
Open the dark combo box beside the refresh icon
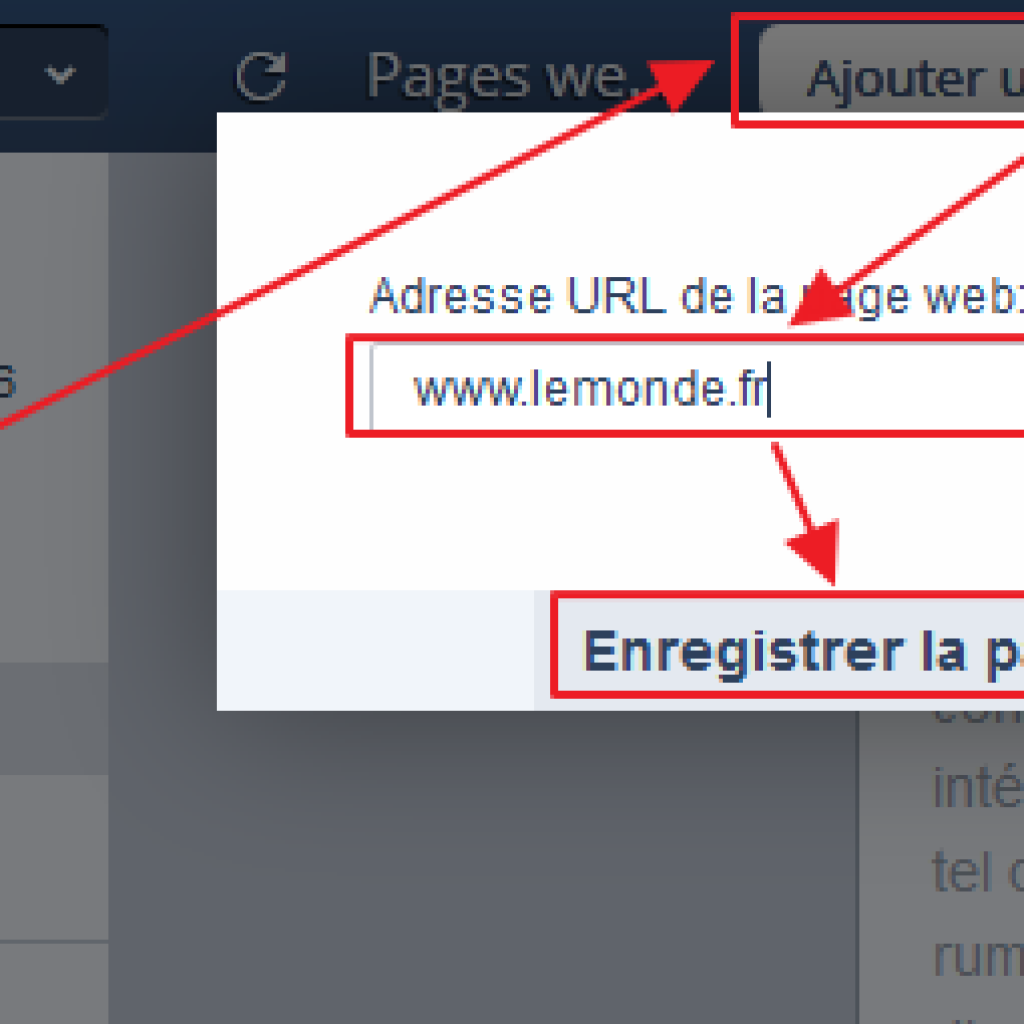click(x=52, y=72)
